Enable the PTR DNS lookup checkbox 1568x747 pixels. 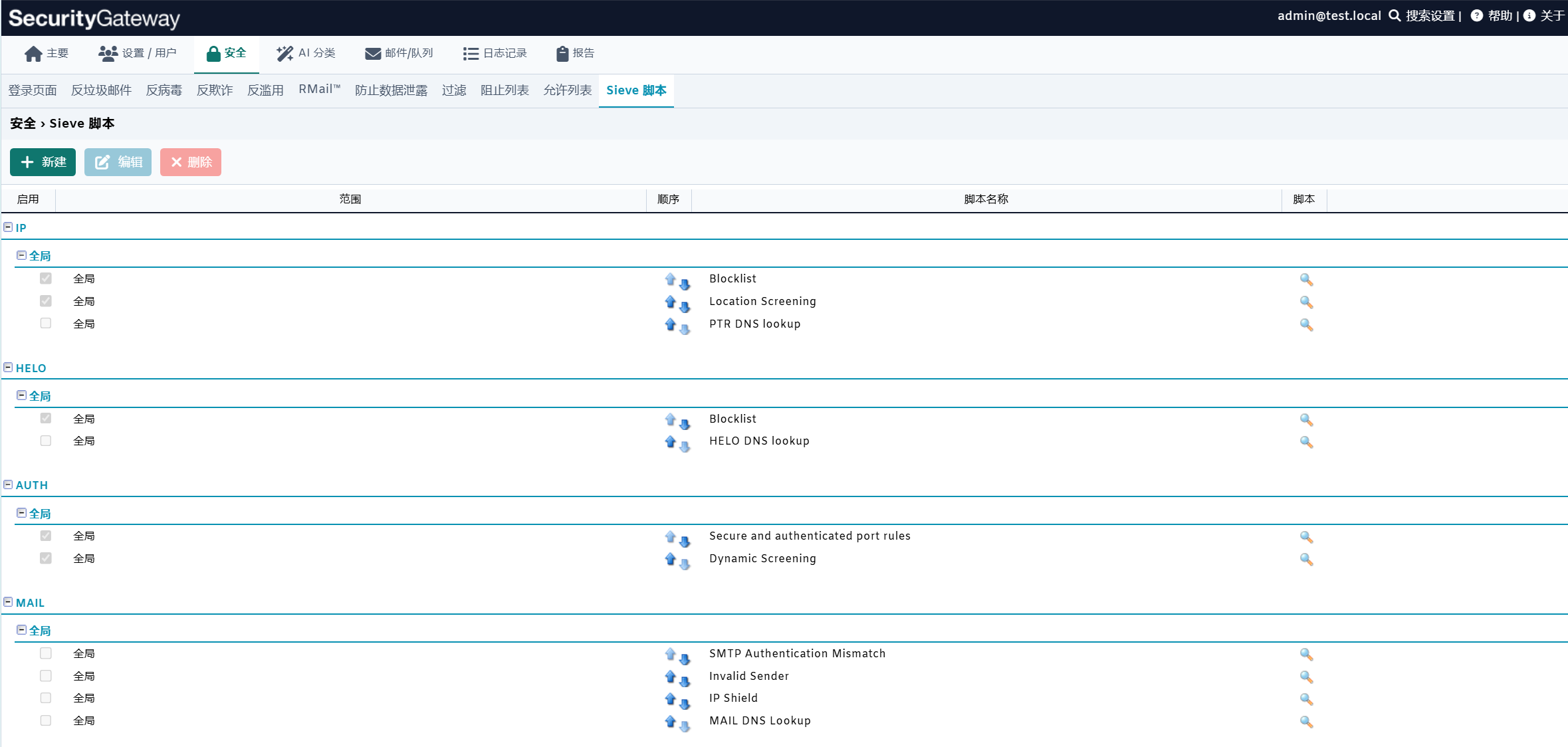click(x=45, y=324)
